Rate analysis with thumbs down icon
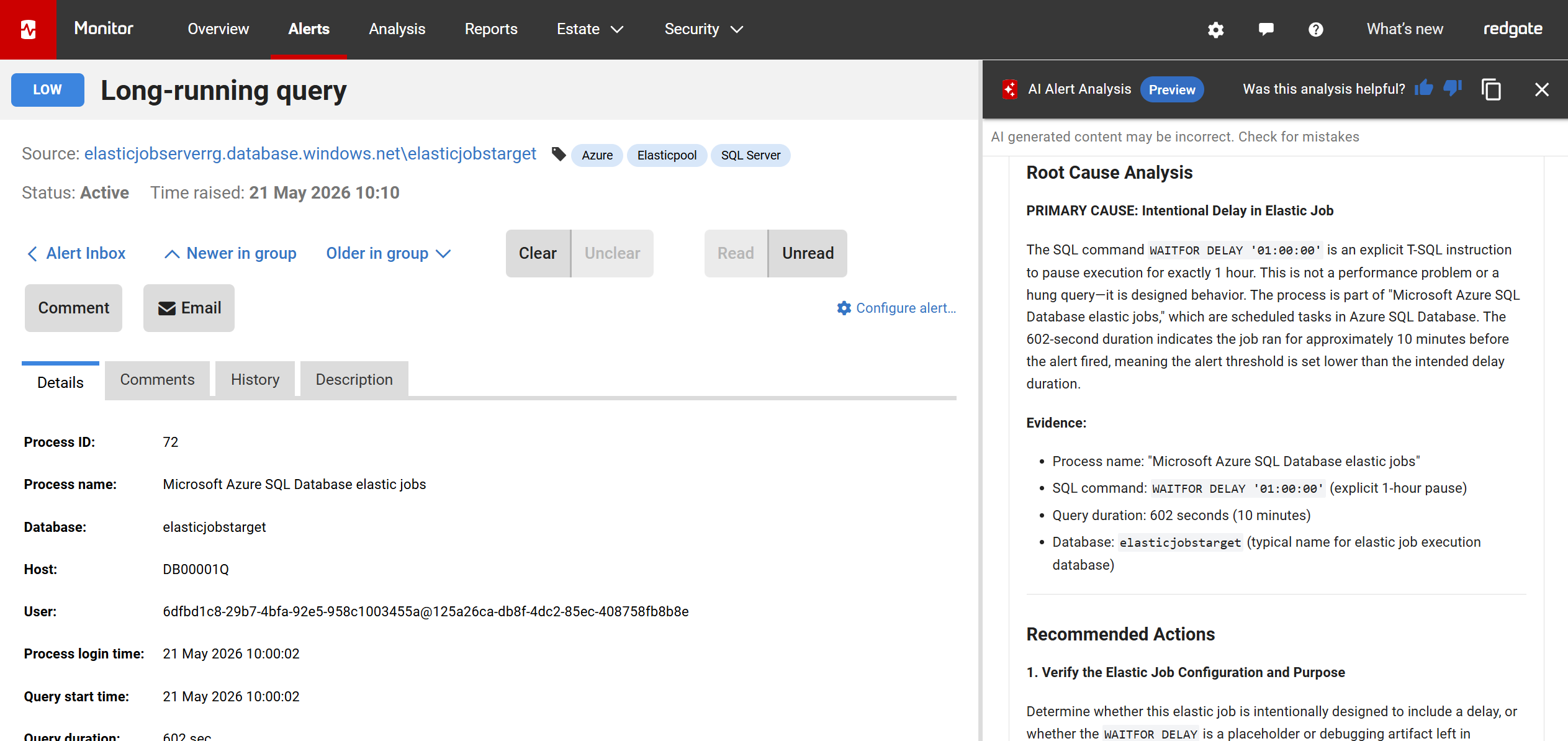 pos(1453,89)
